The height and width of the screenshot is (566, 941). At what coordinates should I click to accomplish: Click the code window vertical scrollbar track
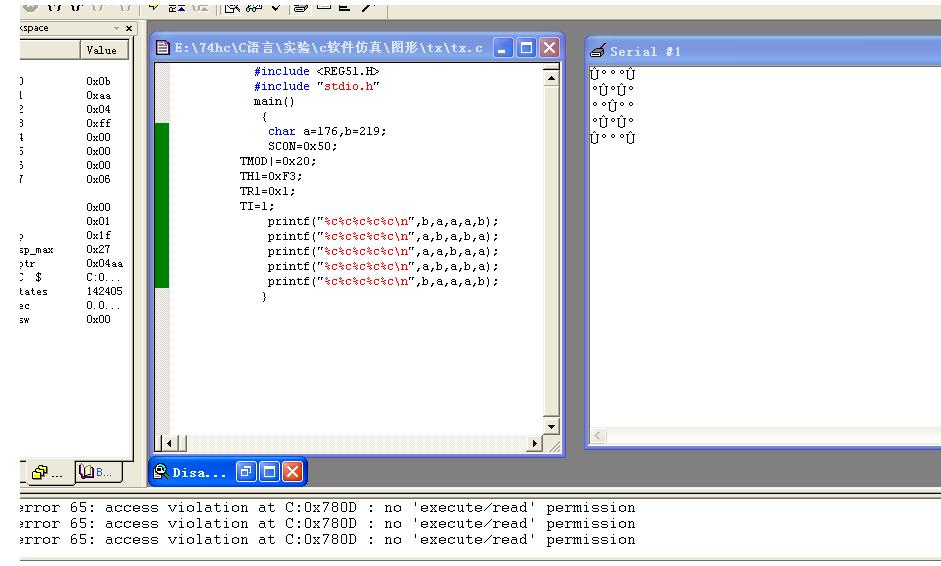click(551, 252)
